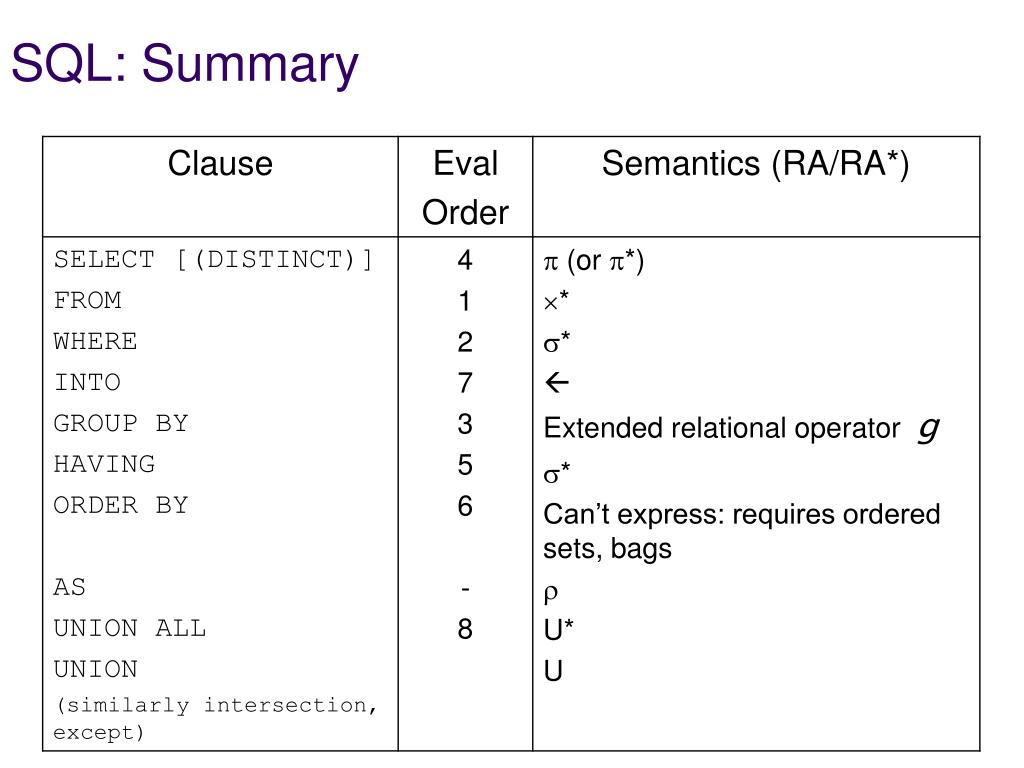Viewport: 1024px width, 768px height.
Task: Click the GROUP BY clause entry
Action: pyautogui.click(x=121, y=424)
